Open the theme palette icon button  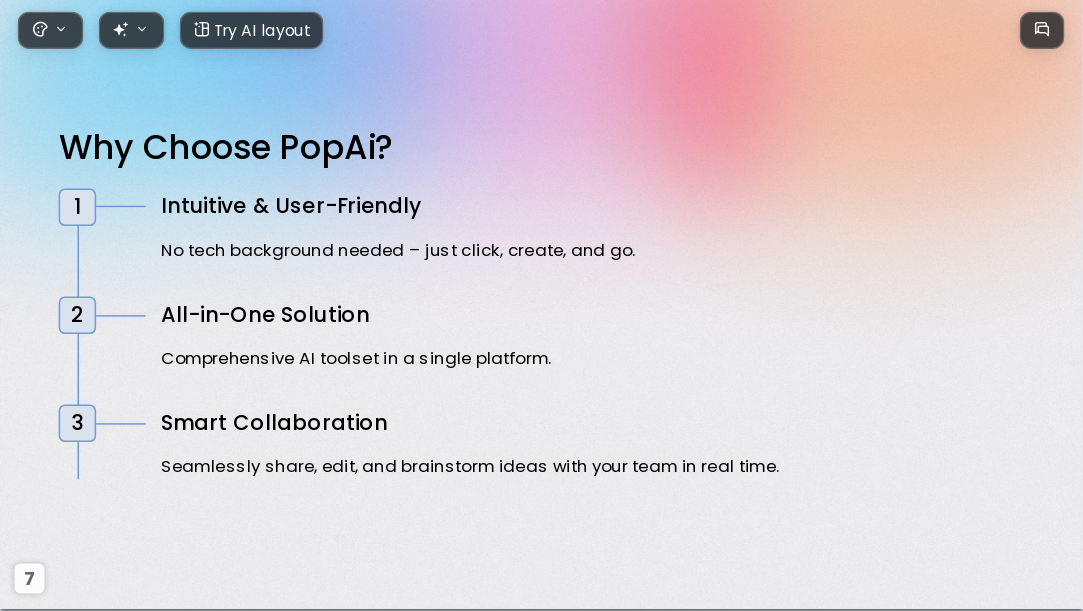tap(40, 30)
